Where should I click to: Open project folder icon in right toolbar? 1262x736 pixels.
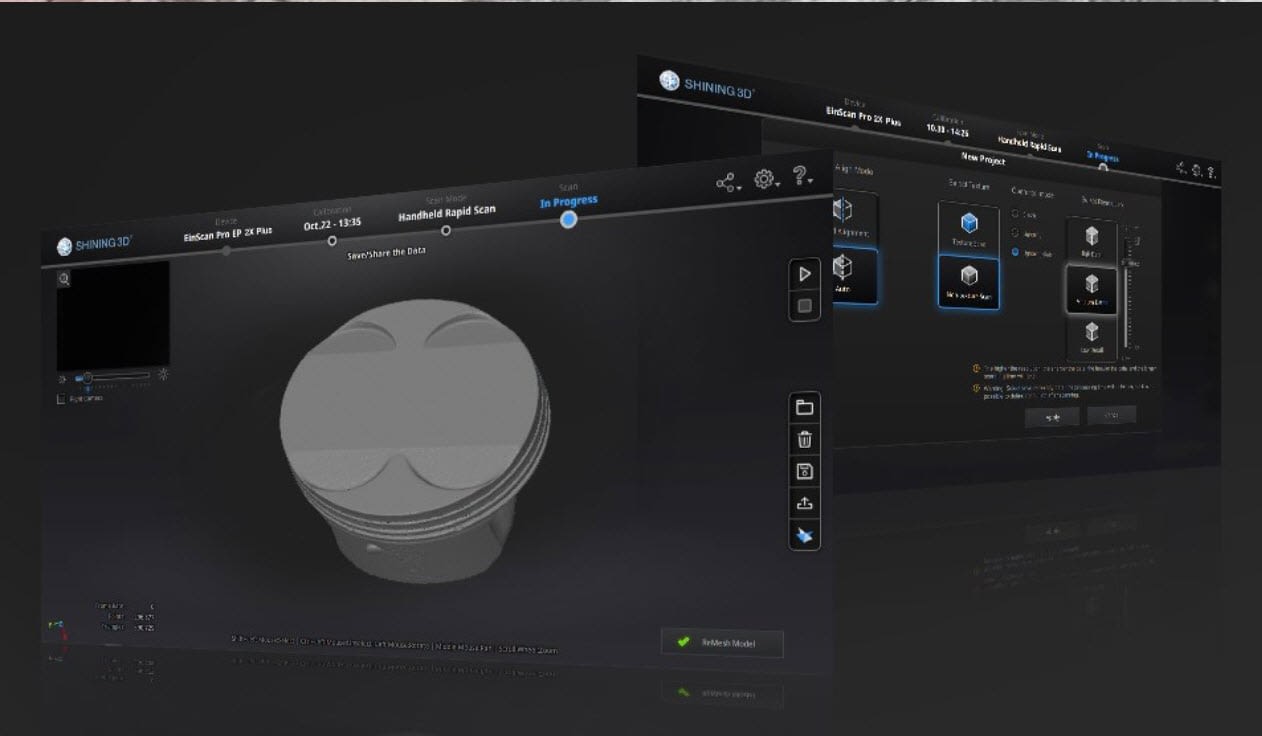coord(804,407)
